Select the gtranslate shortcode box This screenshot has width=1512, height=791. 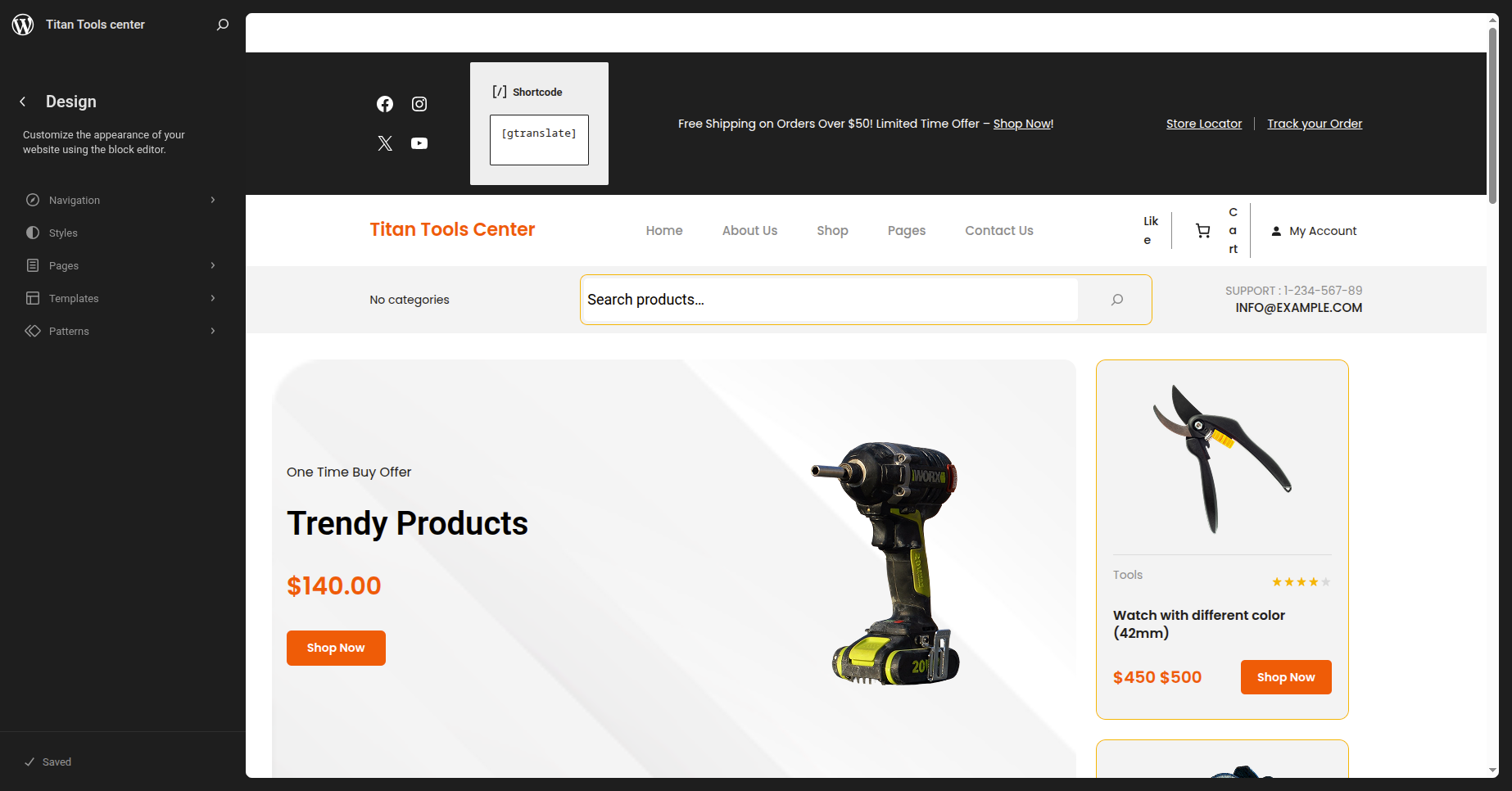tap(539, 140)
